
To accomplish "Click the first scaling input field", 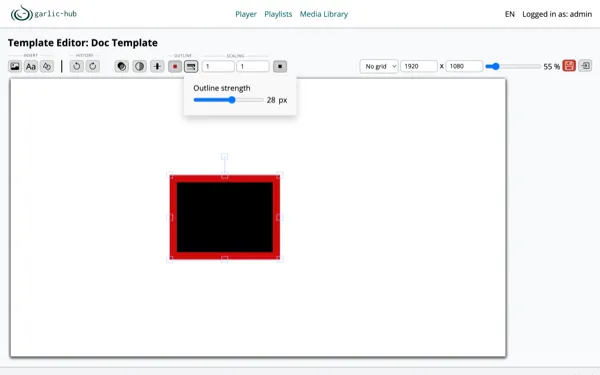I will pyautogui.click(x=218, y=66).
